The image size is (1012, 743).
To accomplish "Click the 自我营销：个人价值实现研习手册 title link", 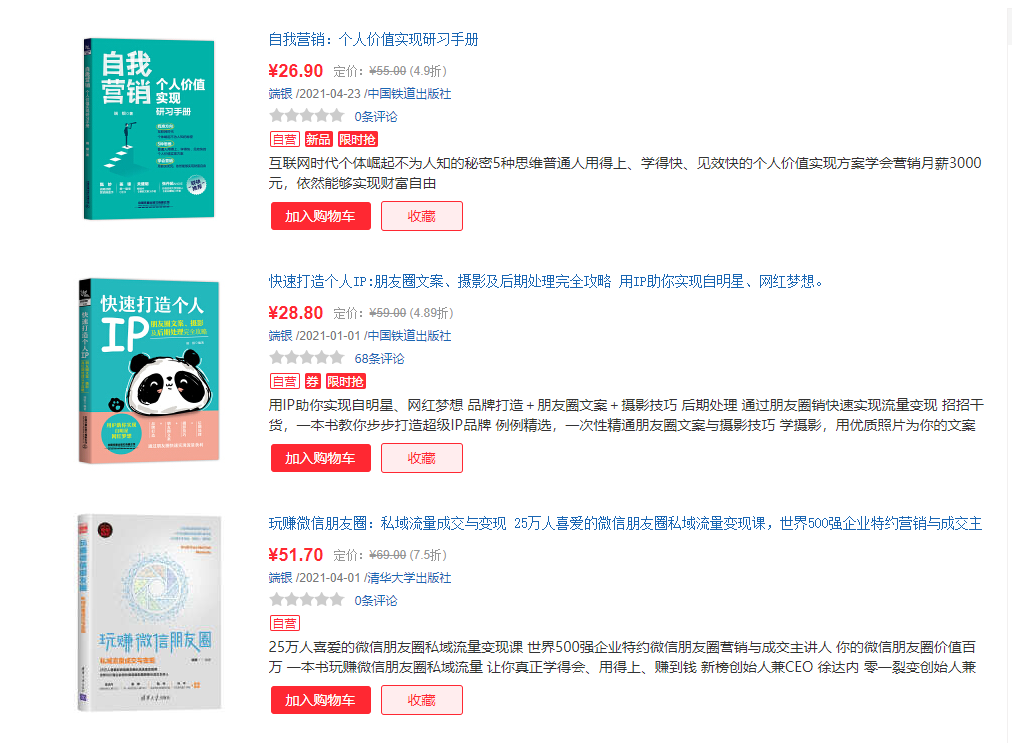I will [373, 40].
